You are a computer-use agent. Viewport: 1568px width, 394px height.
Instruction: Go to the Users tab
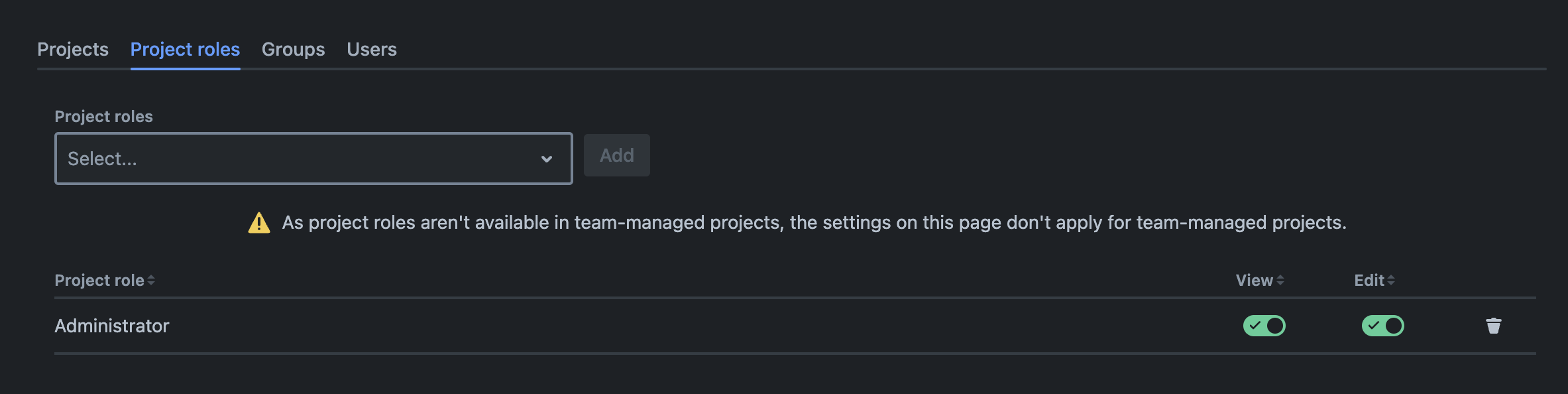(372, 50)
